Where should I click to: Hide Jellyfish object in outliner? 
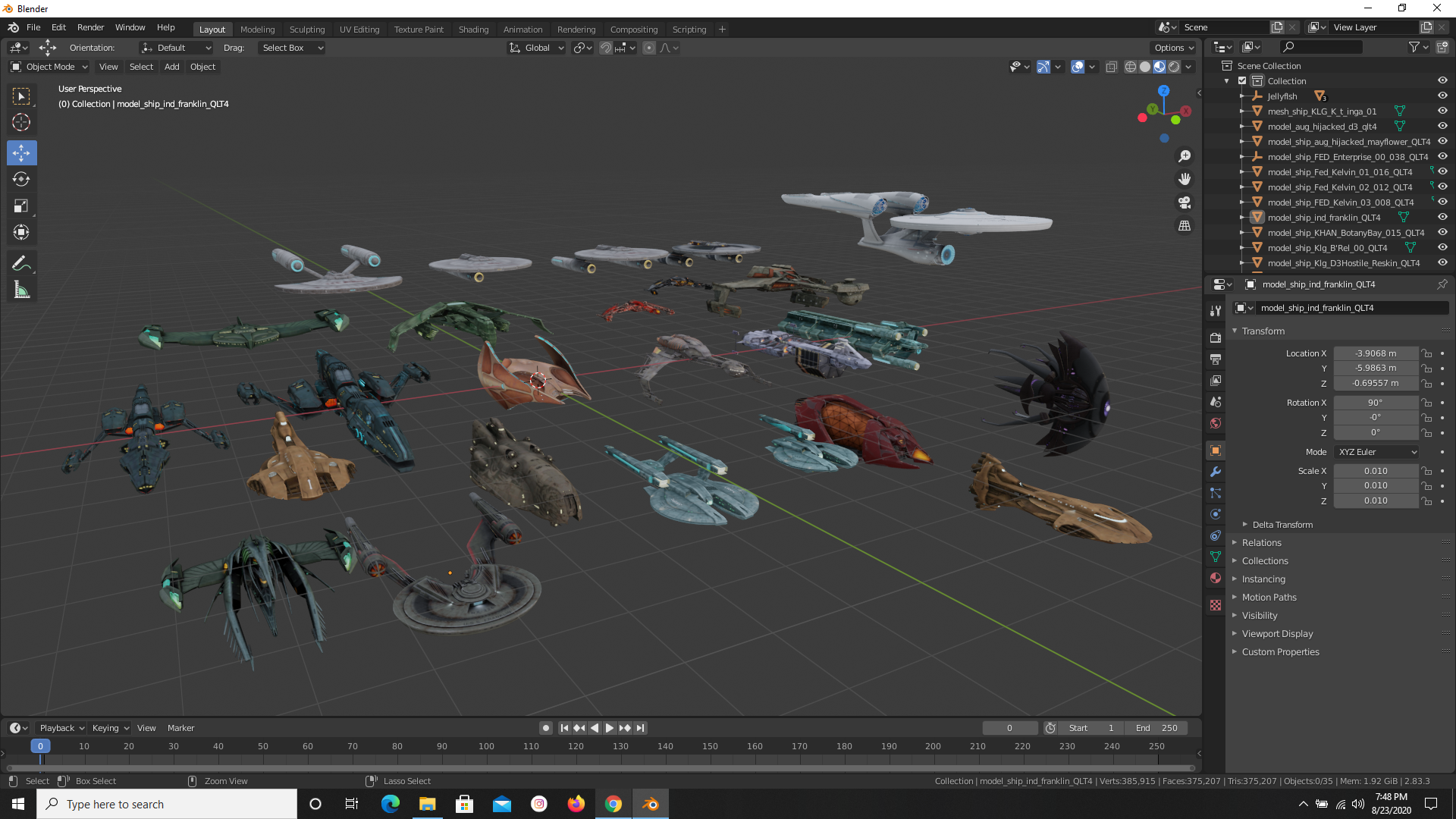[x=1442, y=96]
